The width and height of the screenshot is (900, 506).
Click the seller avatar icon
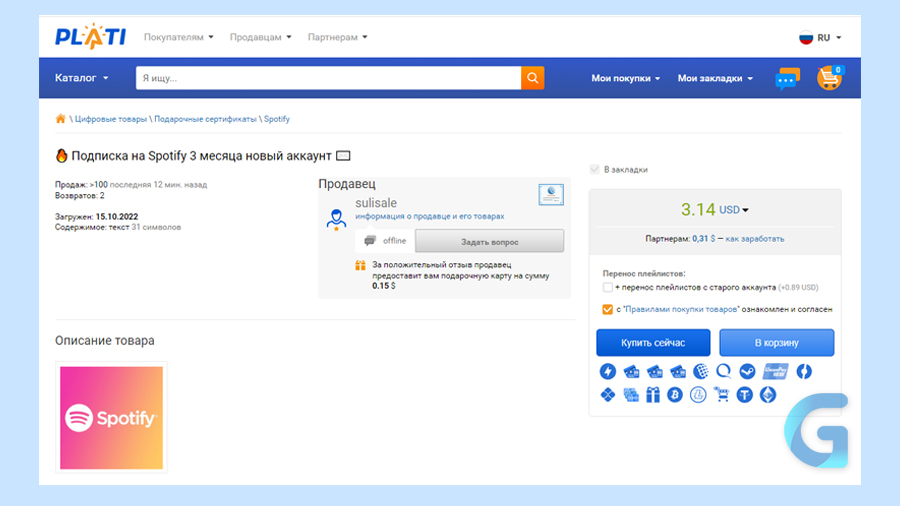pos(336,220)
